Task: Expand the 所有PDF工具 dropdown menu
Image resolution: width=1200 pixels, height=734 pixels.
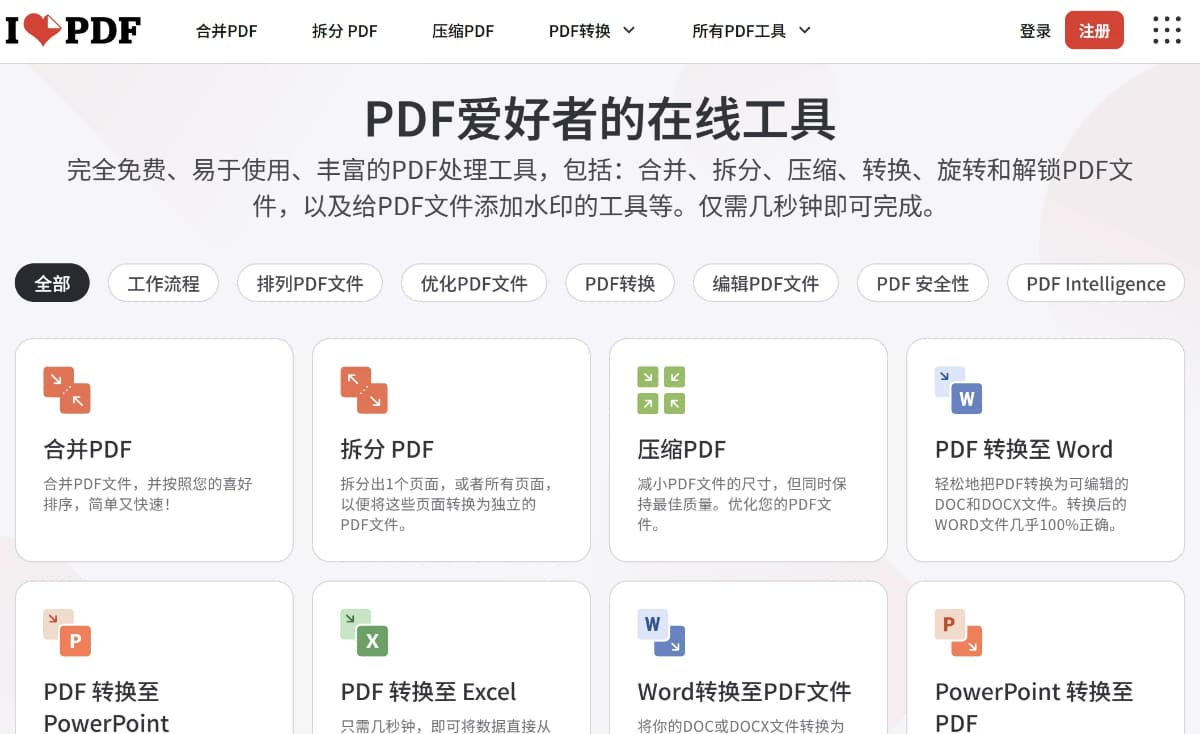Action: tap(751, 31)
